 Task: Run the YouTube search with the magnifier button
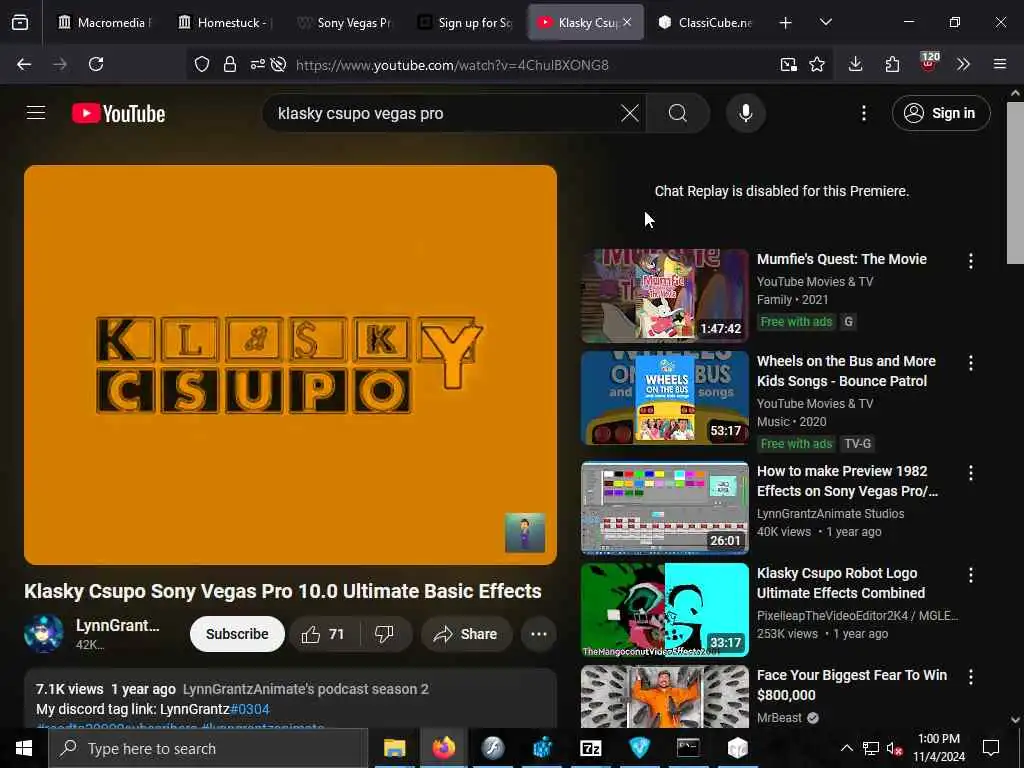678,113
